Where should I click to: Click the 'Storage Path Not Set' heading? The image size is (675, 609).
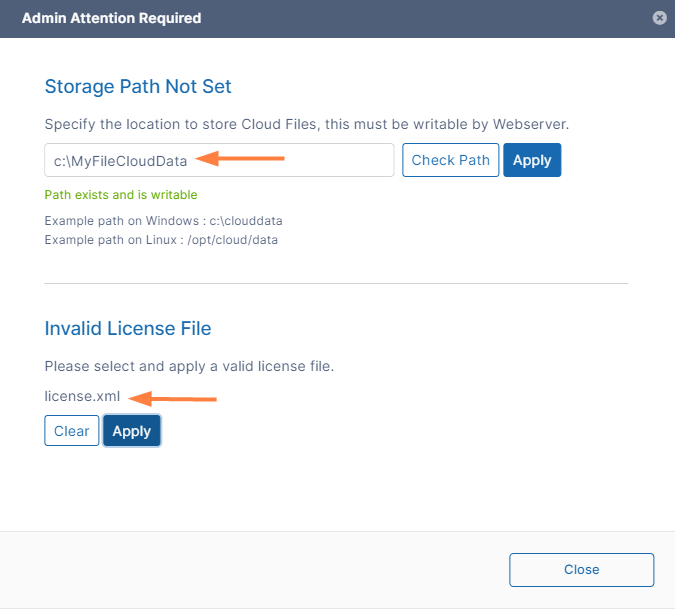[x=138, y=87]
